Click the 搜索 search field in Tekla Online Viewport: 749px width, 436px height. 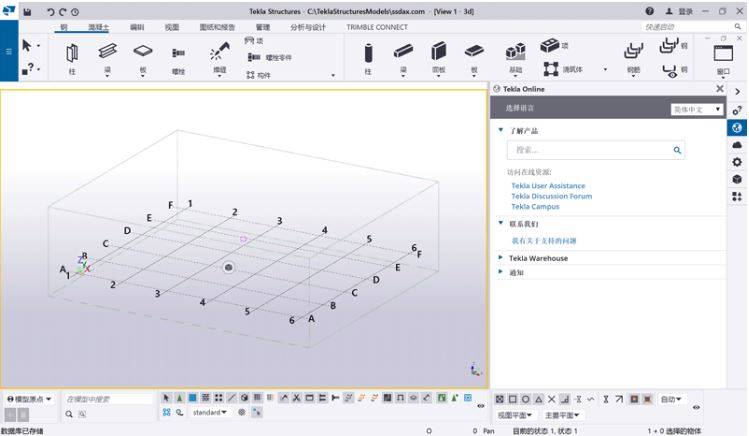pyautogui.click(x=590, y=150)
